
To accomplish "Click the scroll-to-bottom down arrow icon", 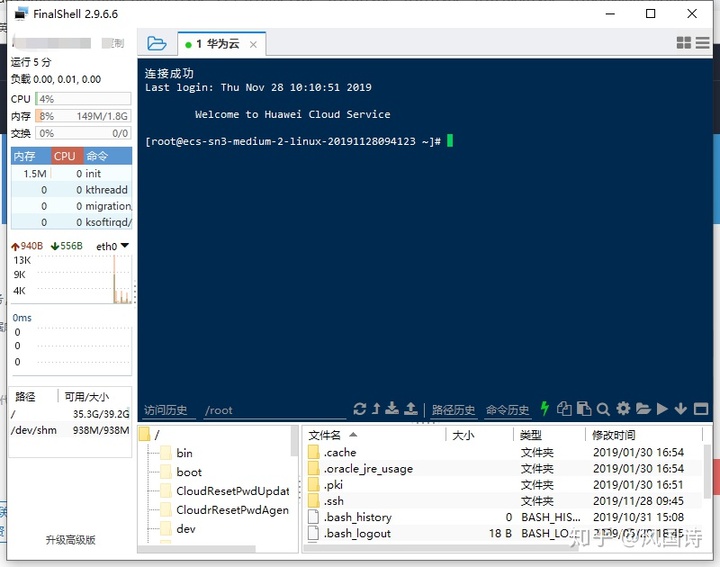I will pyautogui.click(x=681, y=409).
